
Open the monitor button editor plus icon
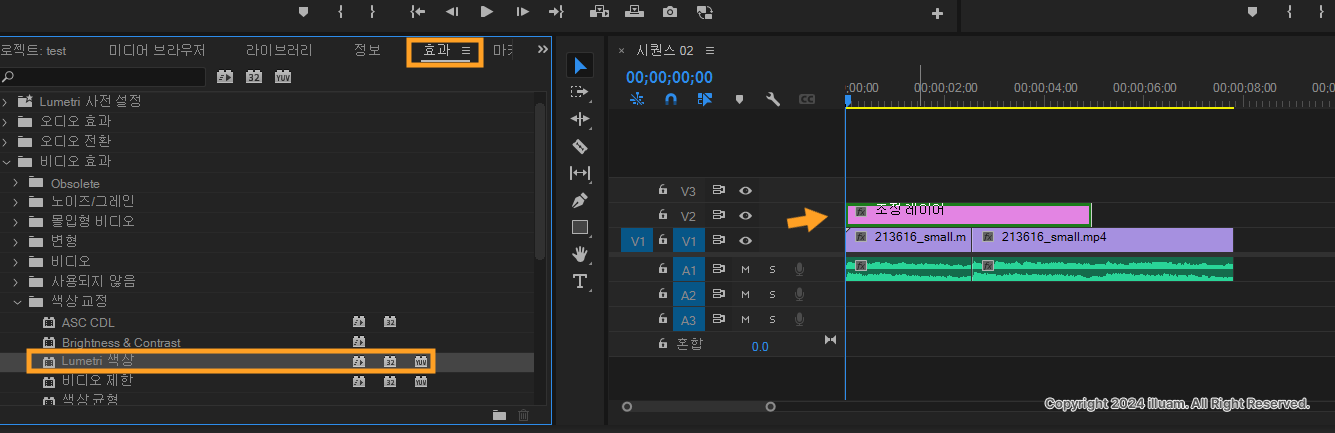coord(937,13)
